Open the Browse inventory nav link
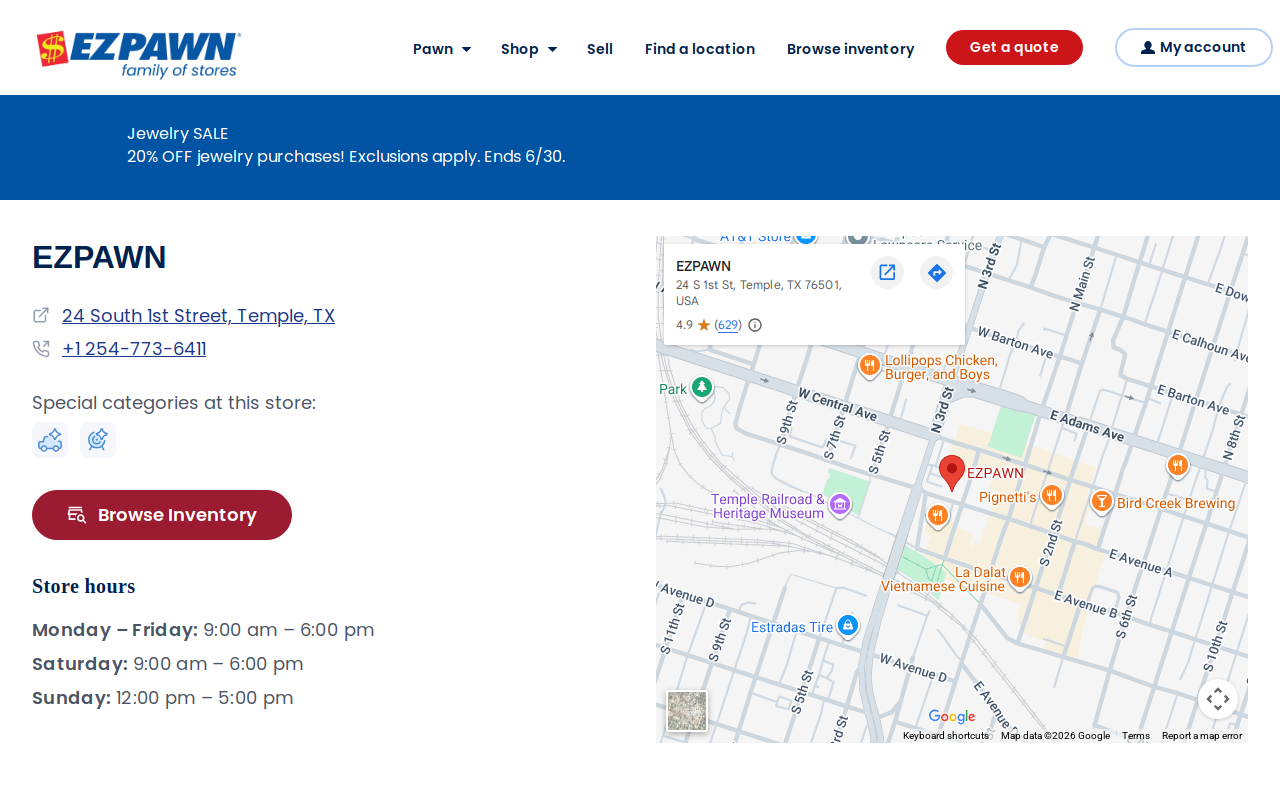The image size is (1280, 800). [850, 48]
